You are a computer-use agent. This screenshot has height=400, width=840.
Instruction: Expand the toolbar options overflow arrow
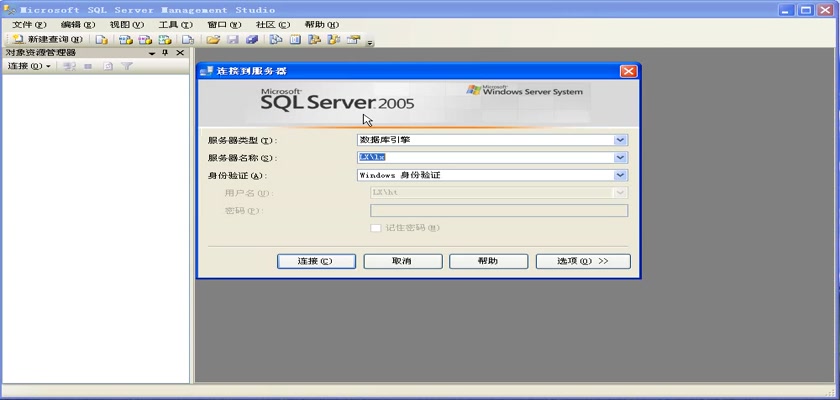coord(369,43)
